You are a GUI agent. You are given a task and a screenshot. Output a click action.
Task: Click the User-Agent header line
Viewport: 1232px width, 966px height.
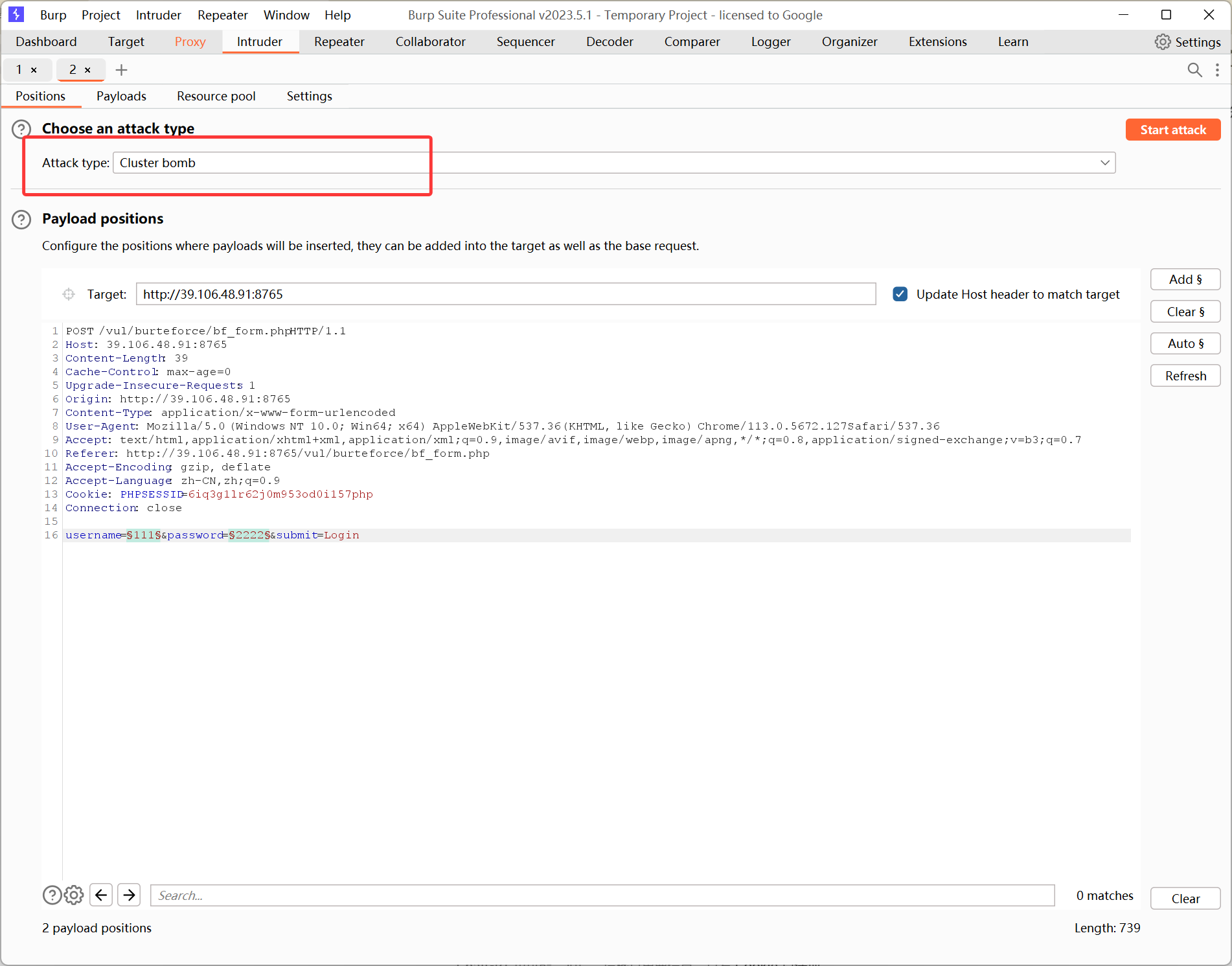[503, 426]
